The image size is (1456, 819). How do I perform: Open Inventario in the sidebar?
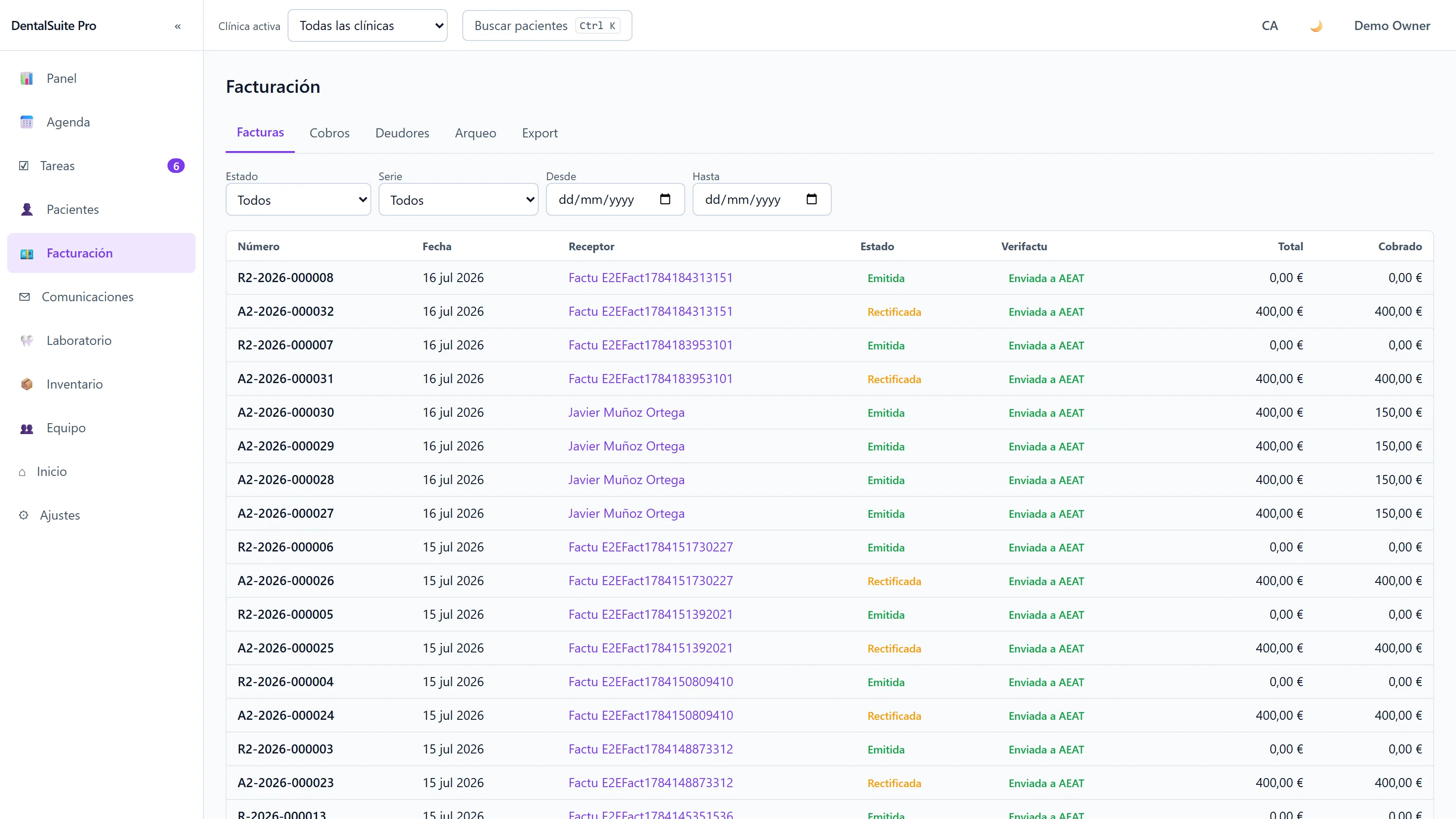101,384
